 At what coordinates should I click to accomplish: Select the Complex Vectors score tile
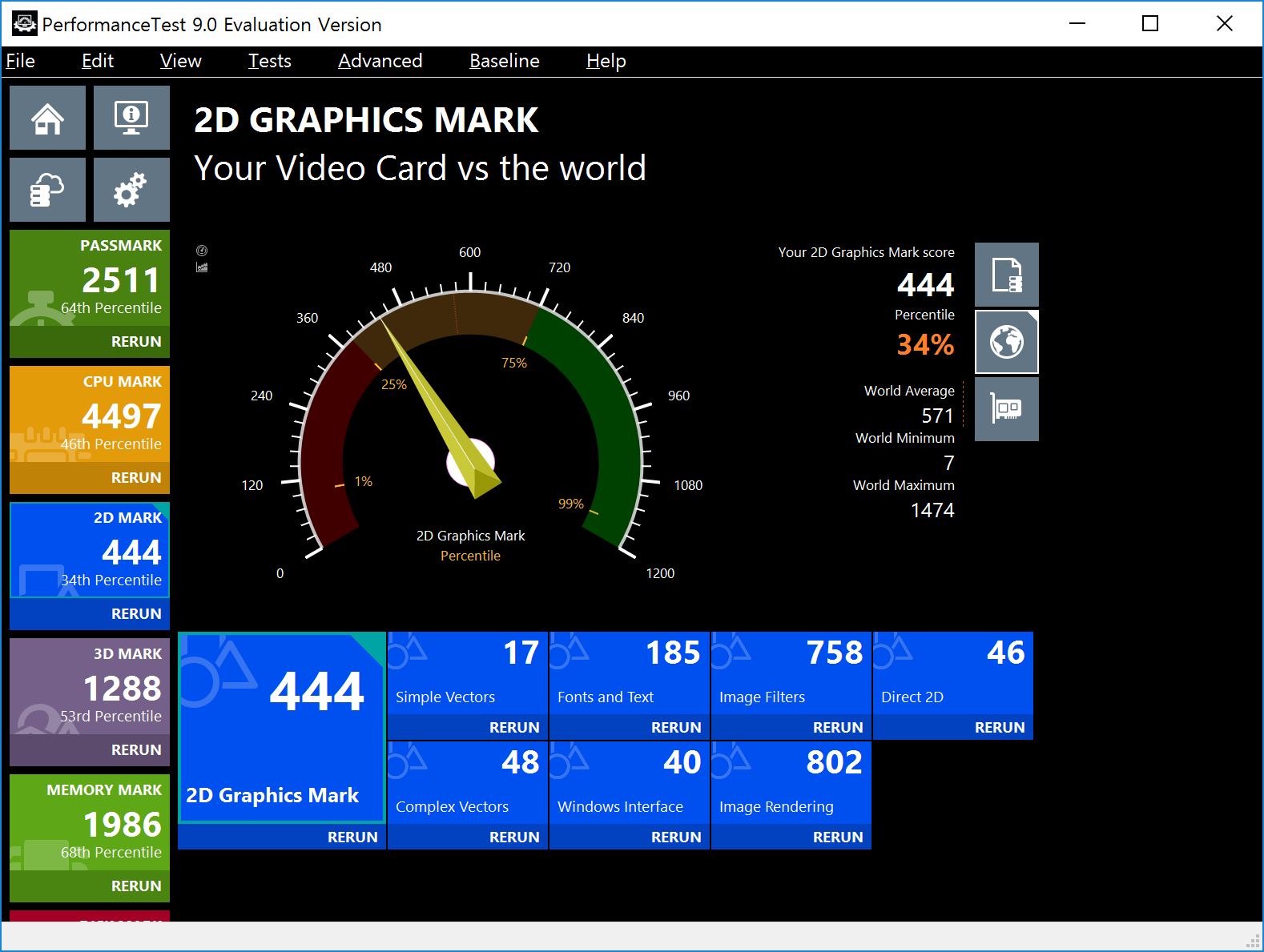(468, 782)
